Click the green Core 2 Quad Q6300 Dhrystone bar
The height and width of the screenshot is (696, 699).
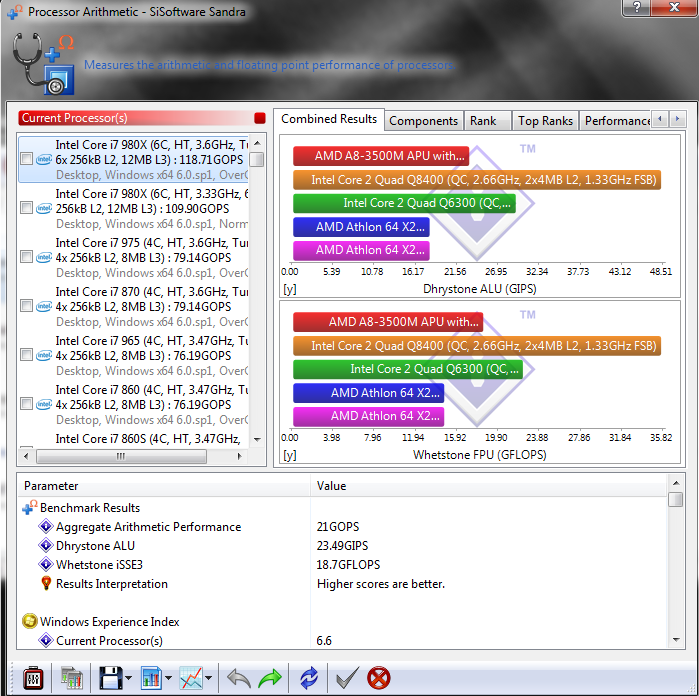(x=404, y=203)
